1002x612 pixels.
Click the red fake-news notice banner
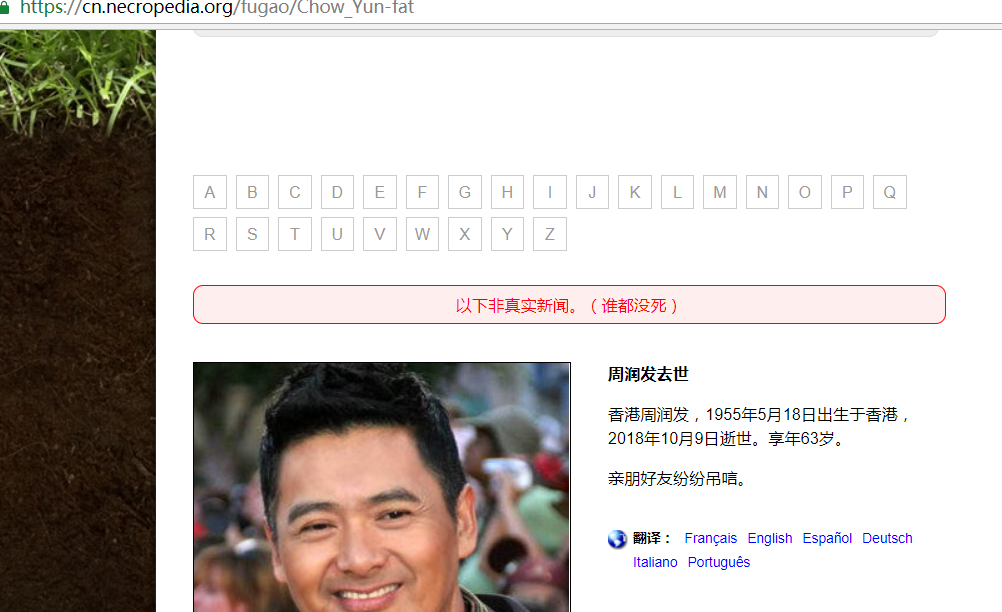click(x=569, y=305)
